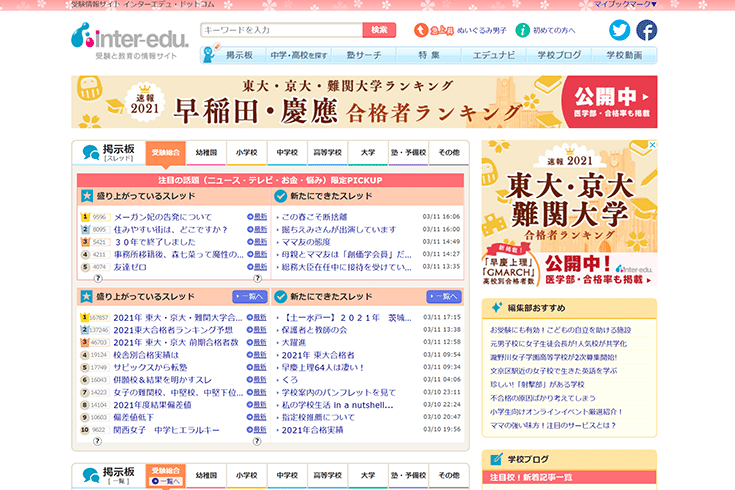Viewport: 735px width, 490px height.
Task: Click the checkmark icon beside first 新たにできたスレッド
Action: click(280, 196)
